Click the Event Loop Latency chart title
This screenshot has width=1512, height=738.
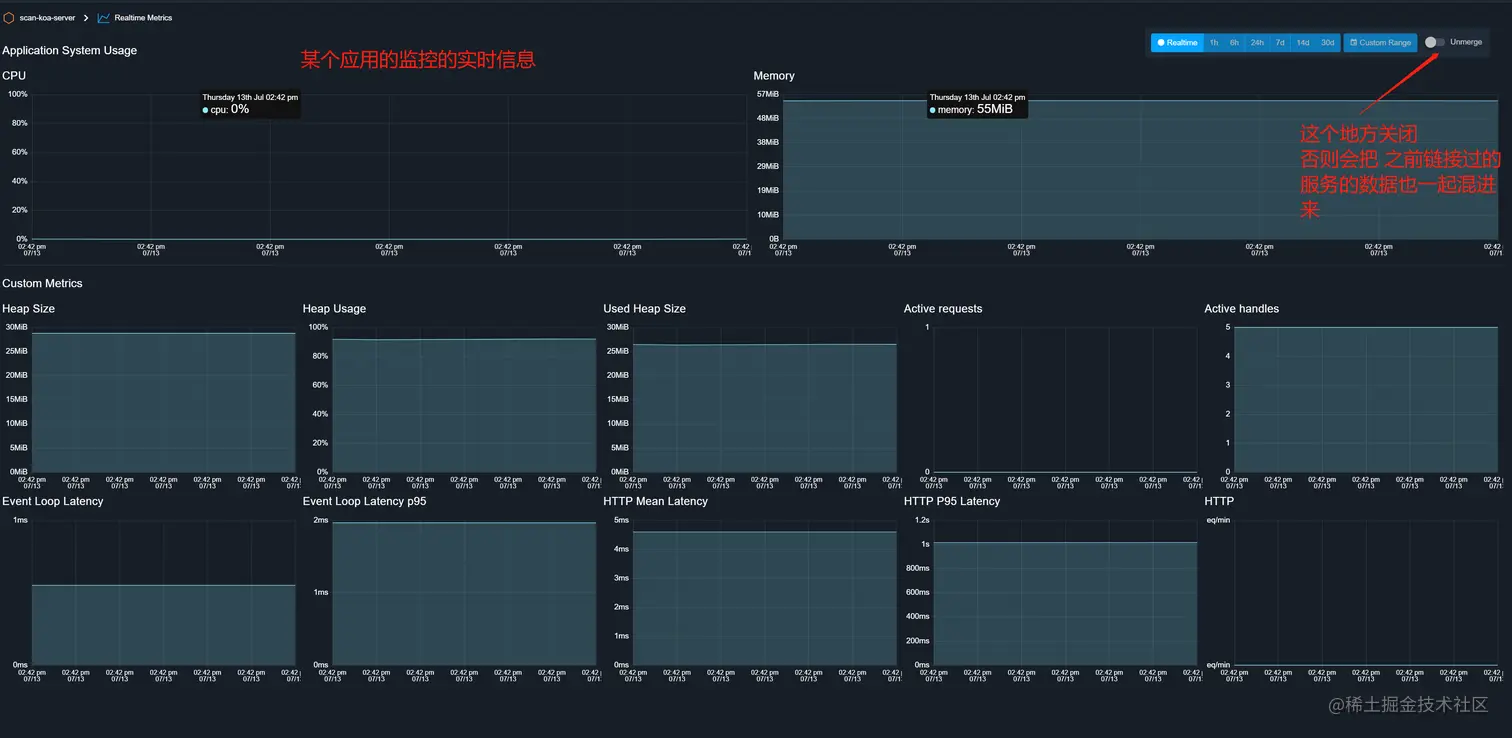click(53, 502)
